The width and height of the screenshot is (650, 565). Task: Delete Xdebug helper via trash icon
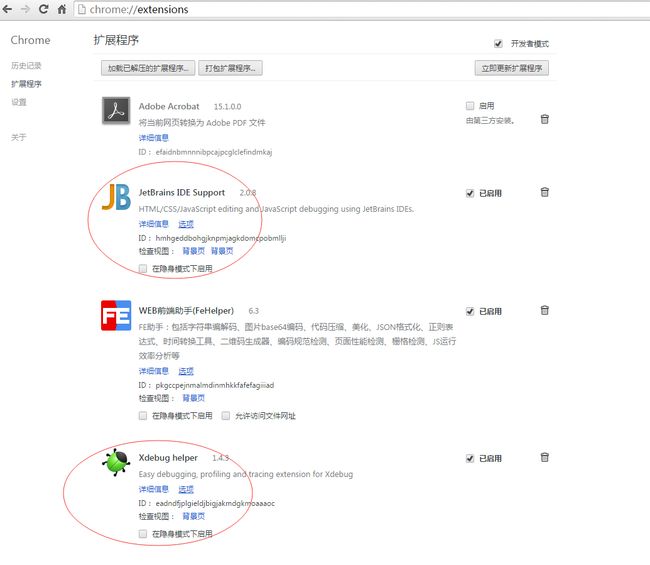544,457
